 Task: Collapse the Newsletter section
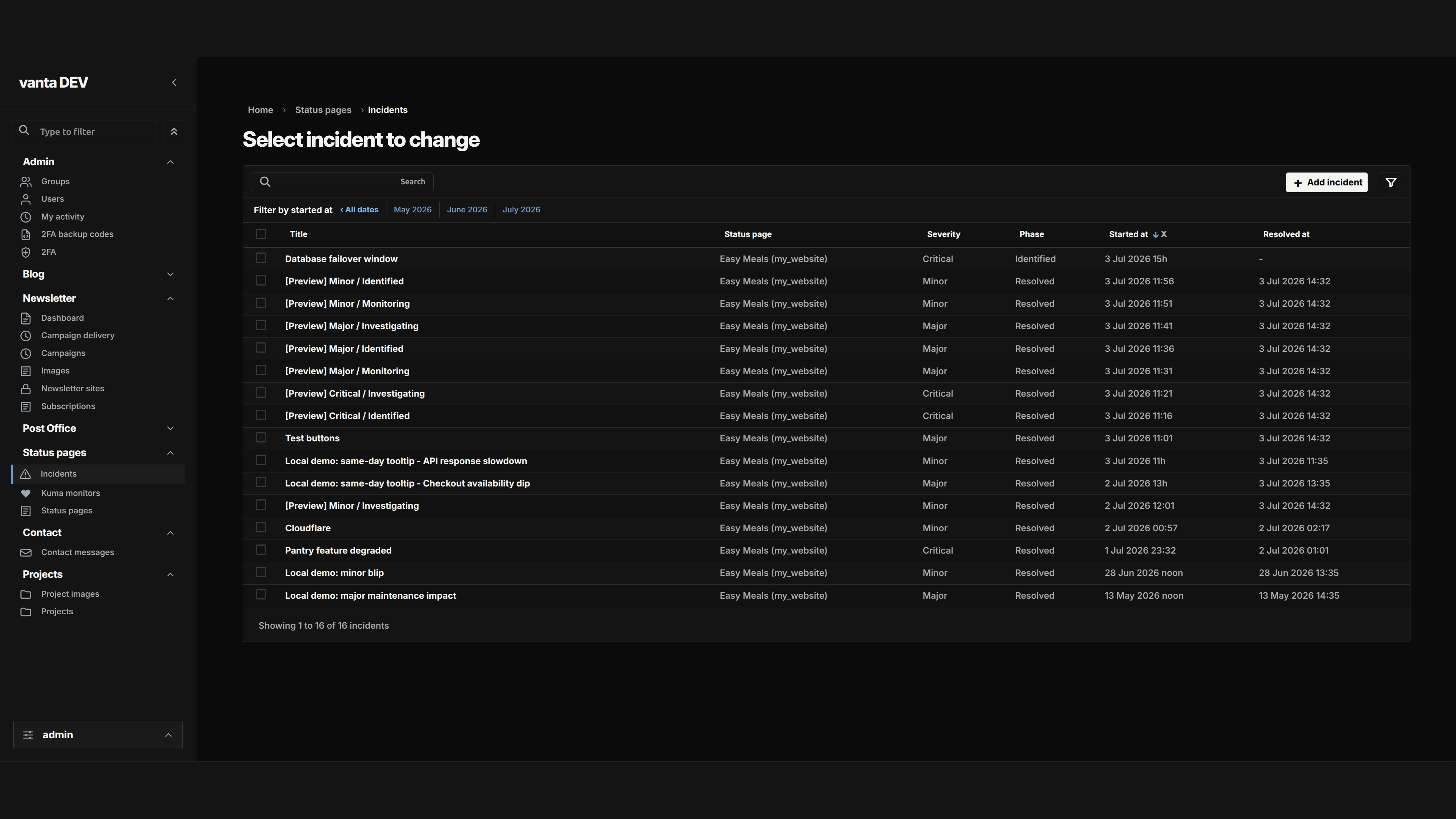point(170,298)
